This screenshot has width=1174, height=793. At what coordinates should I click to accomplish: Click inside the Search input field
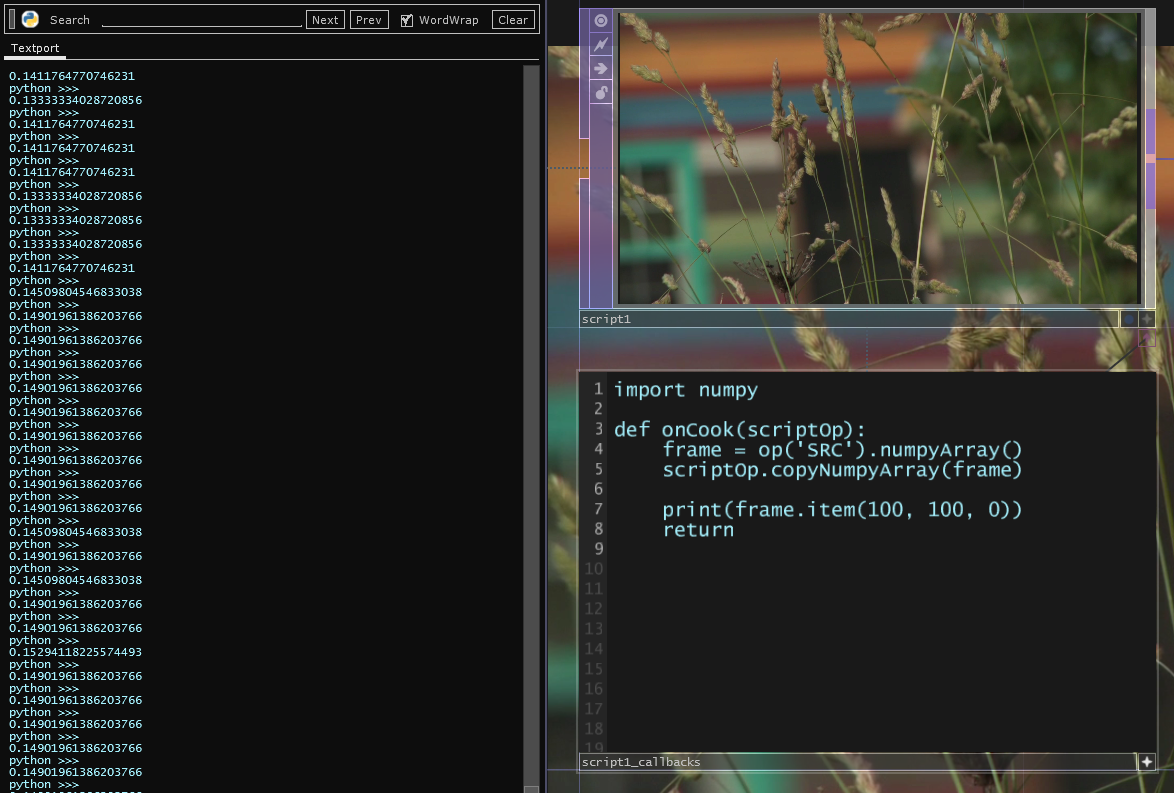coord(201,19)
